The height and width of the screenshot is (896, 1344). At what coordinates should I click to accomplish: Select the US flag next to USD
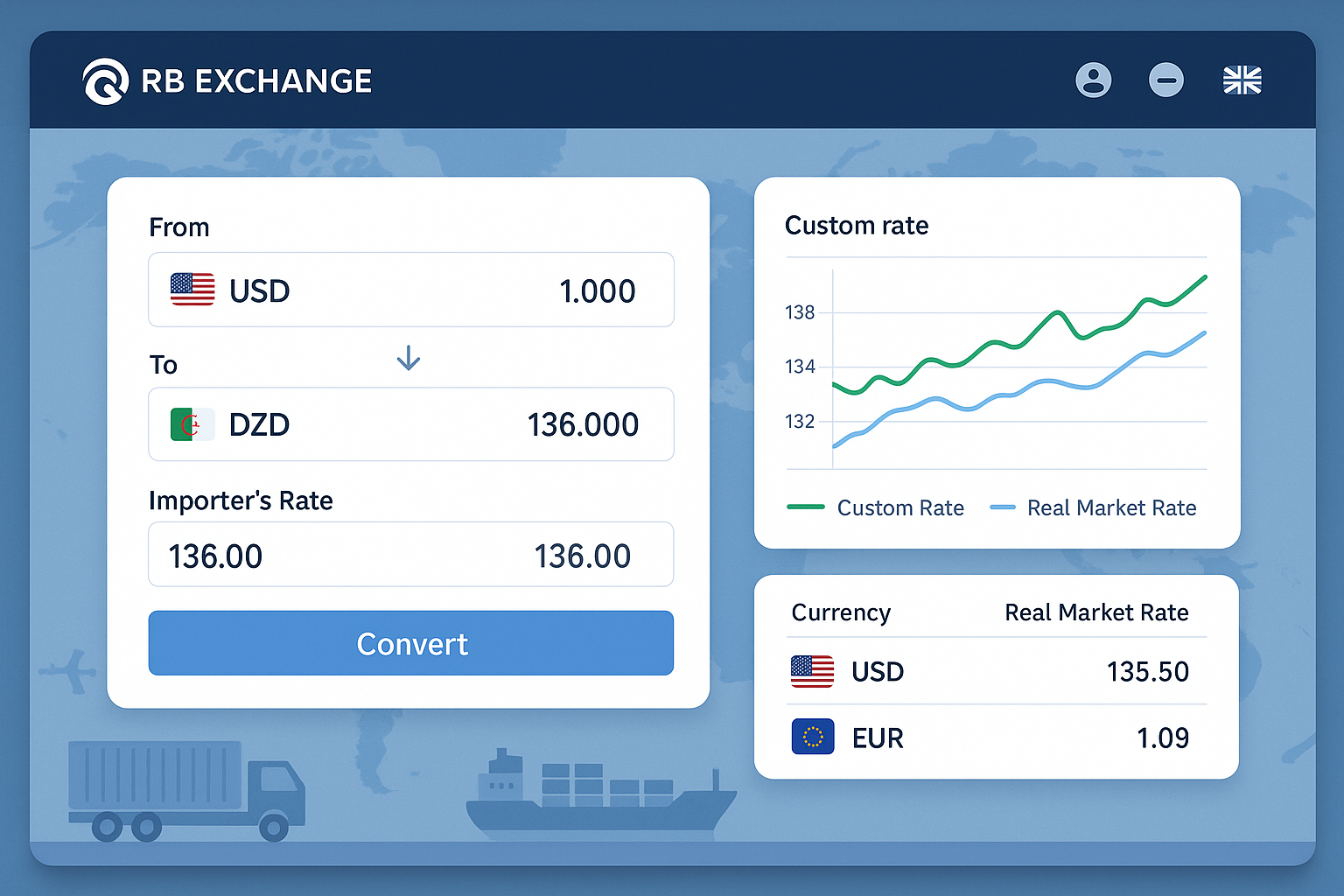192,290
